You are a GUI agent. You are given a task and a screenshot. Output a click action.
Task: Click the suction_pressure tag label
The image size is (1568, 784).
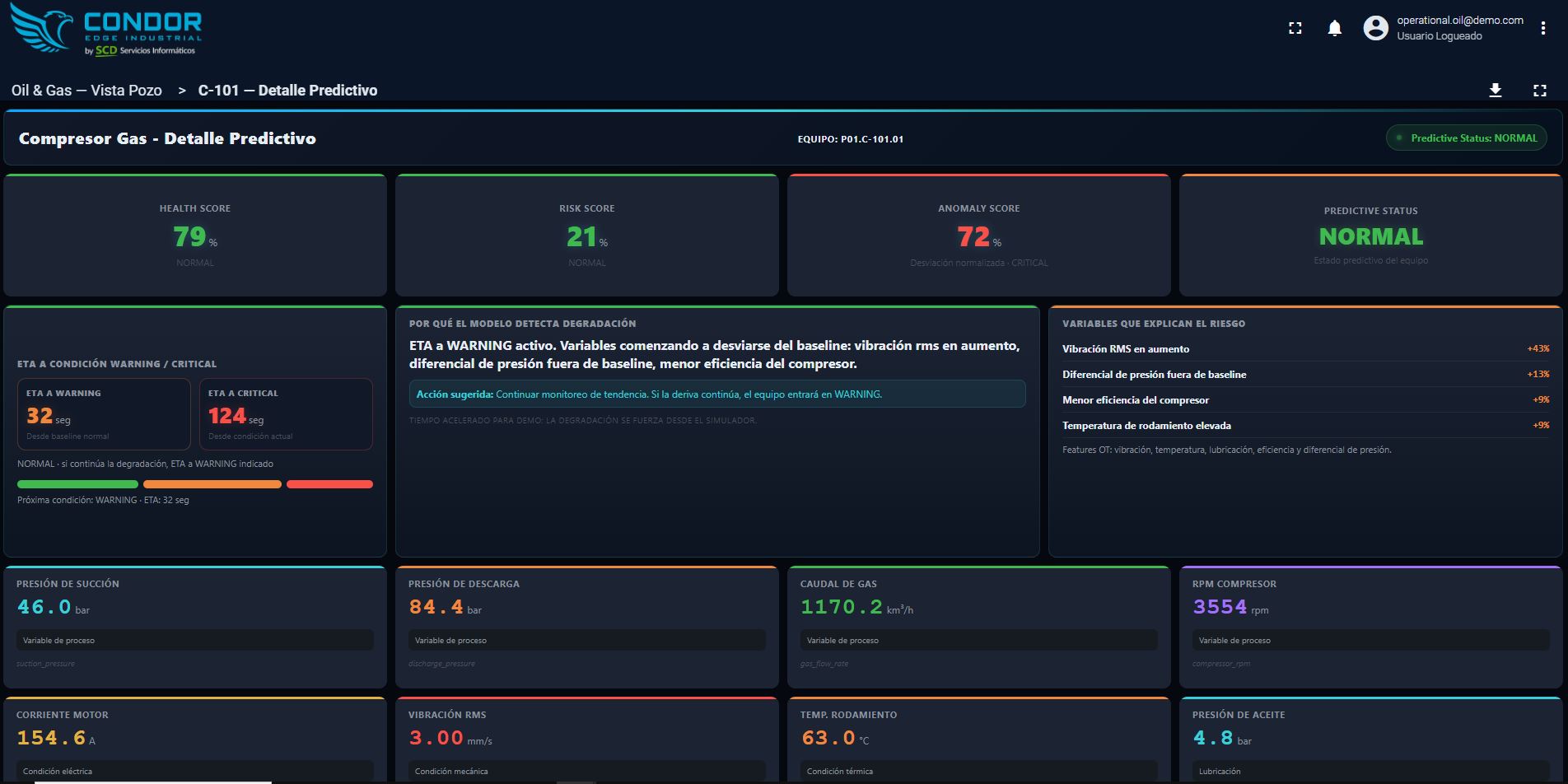click(45, 664)
